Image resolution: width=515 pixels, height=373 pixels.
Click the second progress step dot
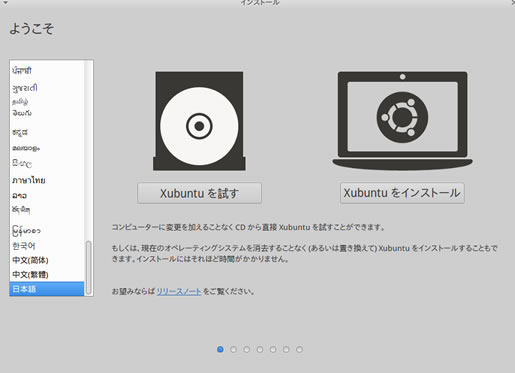233,349
